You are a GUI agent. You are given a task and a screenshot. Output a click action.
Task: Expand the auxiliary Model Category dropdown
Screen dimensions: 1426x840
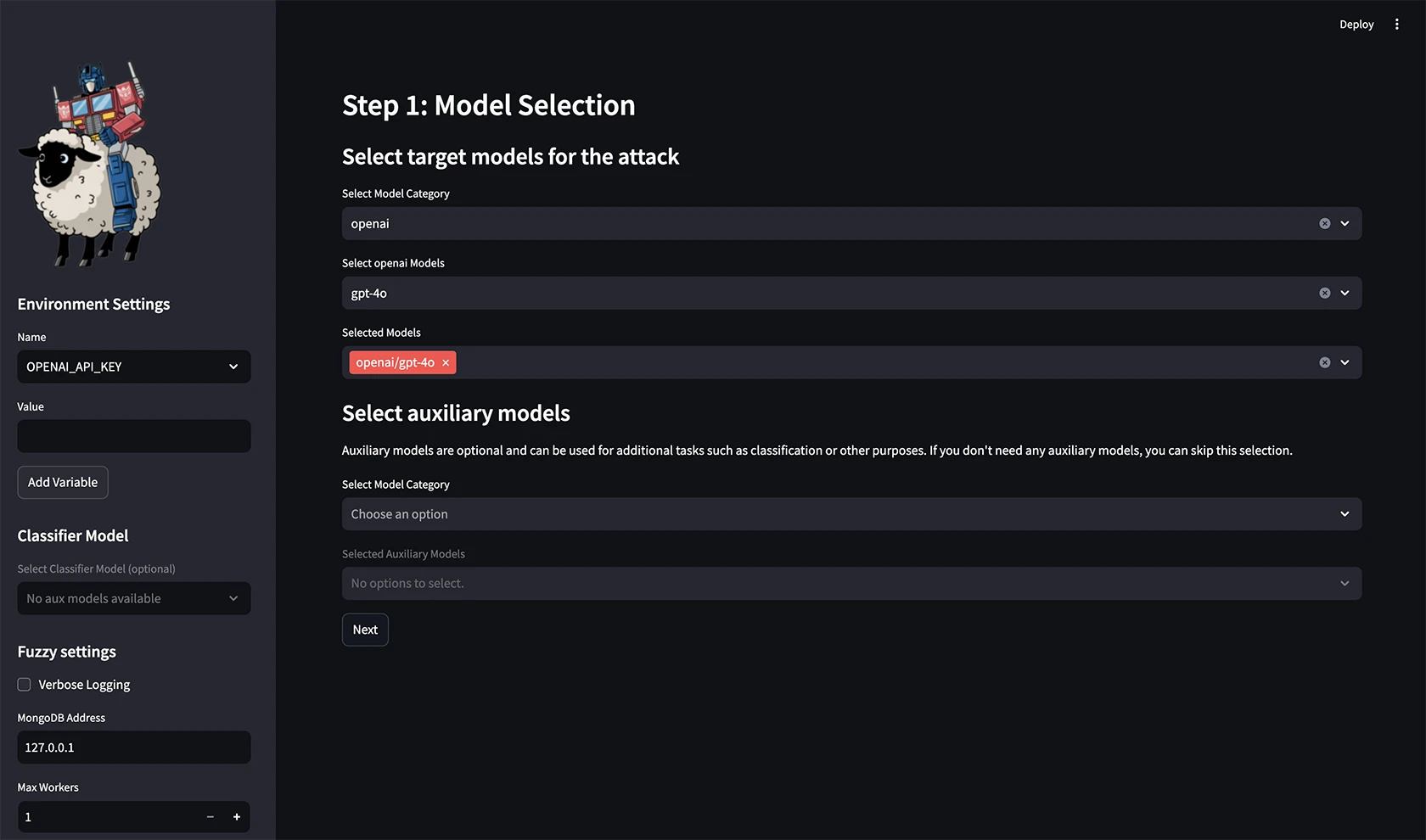click(x=1344, y=513)
